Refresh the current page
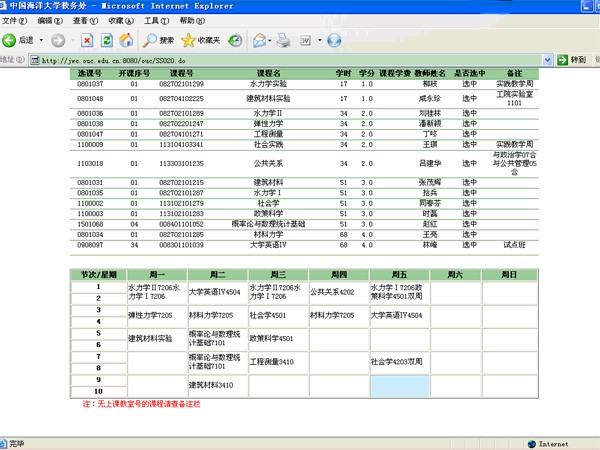600x450 pixels. tap(107, 40)
